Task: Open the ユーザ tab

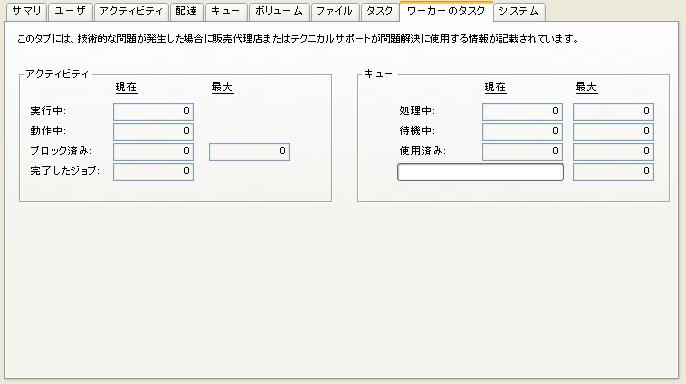Action: [x=70, y=11]
